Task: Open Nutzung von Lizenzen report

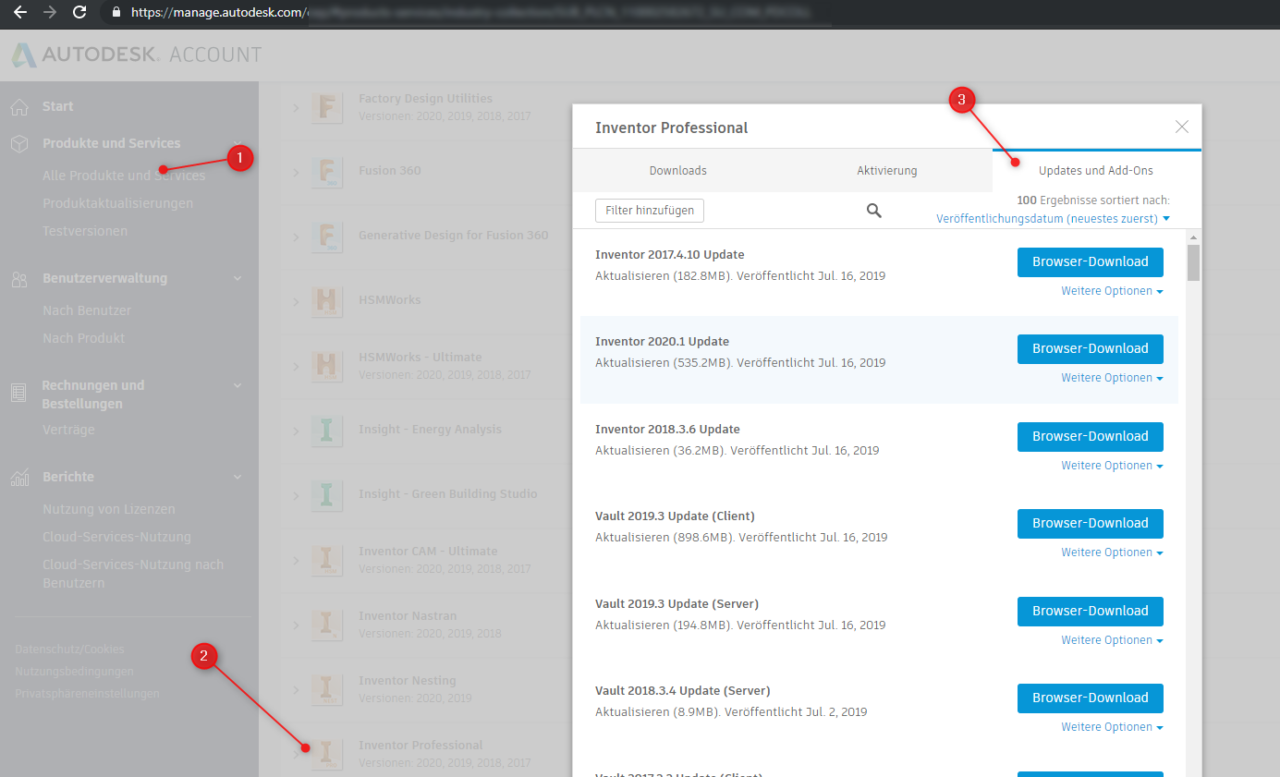Action: [108, 509]
